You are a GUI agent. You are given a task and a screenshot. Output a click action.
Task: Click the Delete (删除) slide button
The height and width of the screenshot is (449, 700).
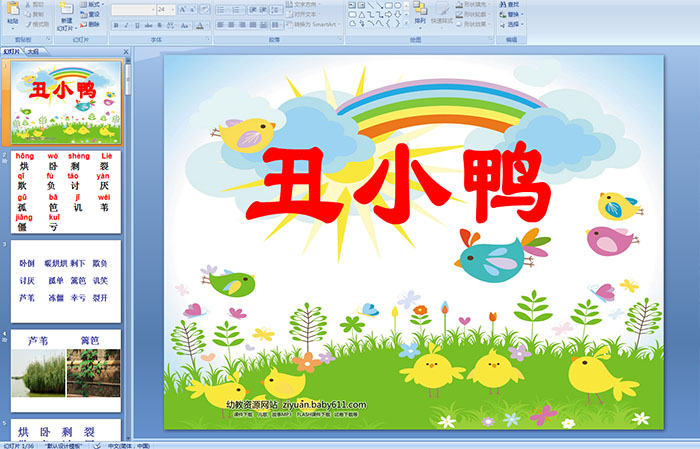pyautogui.click(x=91, y=24)
